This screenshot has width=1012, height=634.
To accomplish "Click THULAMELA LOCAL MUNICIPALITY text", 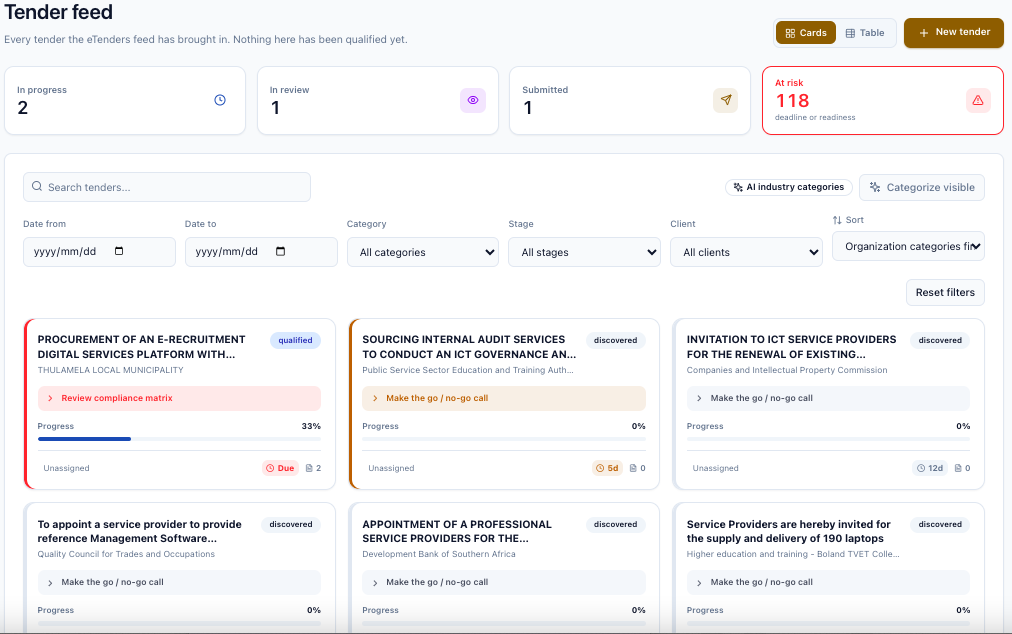I will [110, 370].
